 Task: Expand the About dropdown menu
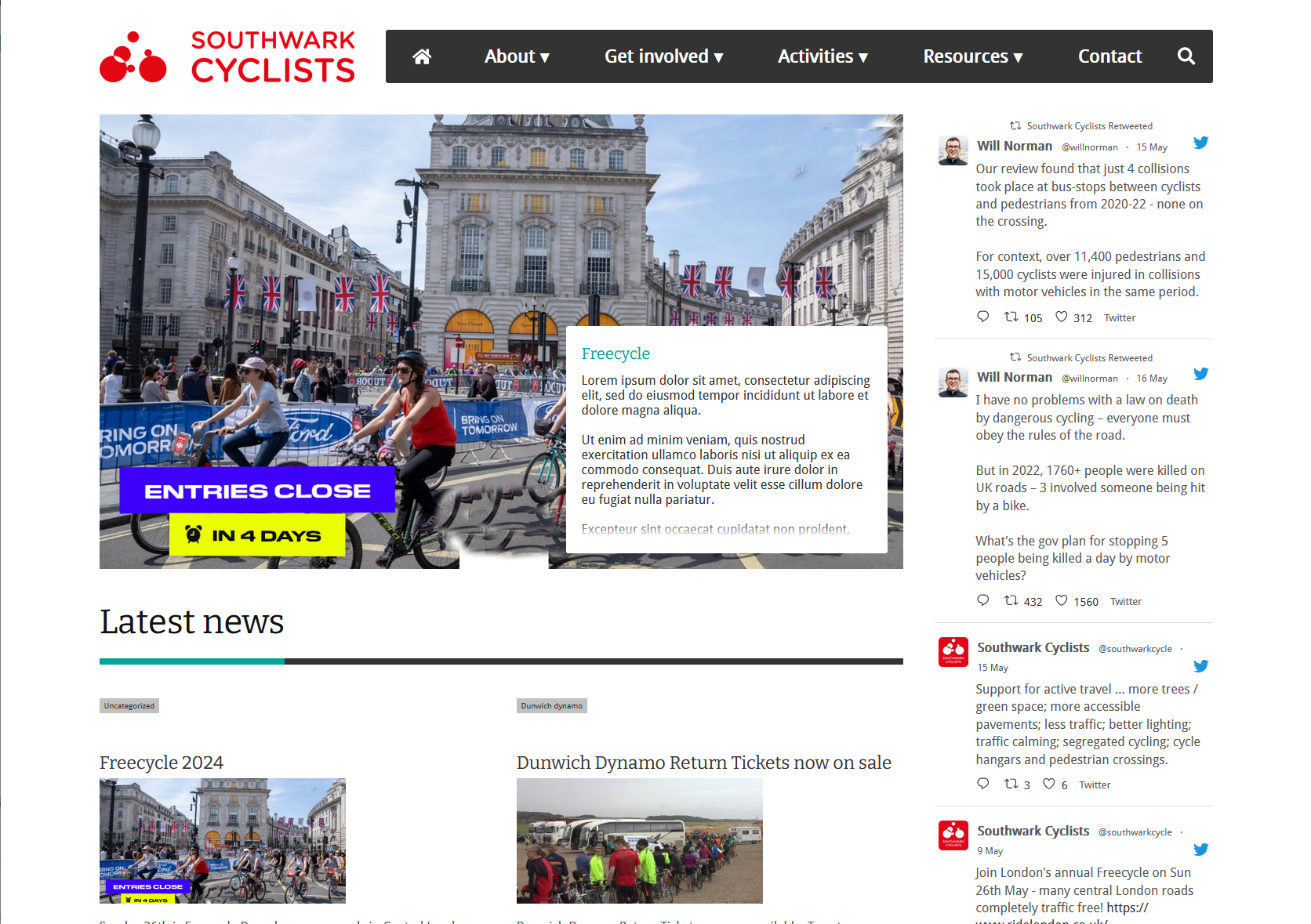tap(517, 56)
